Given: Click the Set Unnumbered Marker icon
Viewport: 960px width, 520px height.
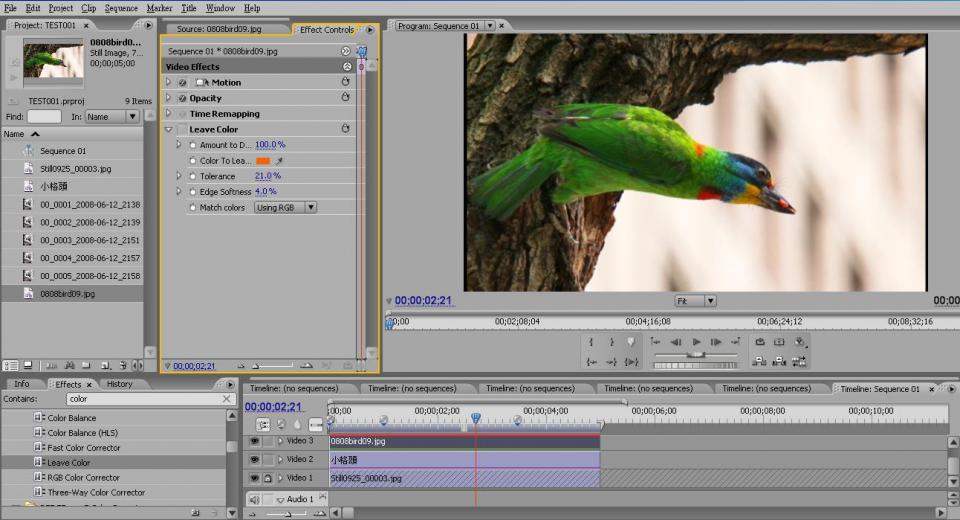Looking at the screenshot, I should 631,342.
